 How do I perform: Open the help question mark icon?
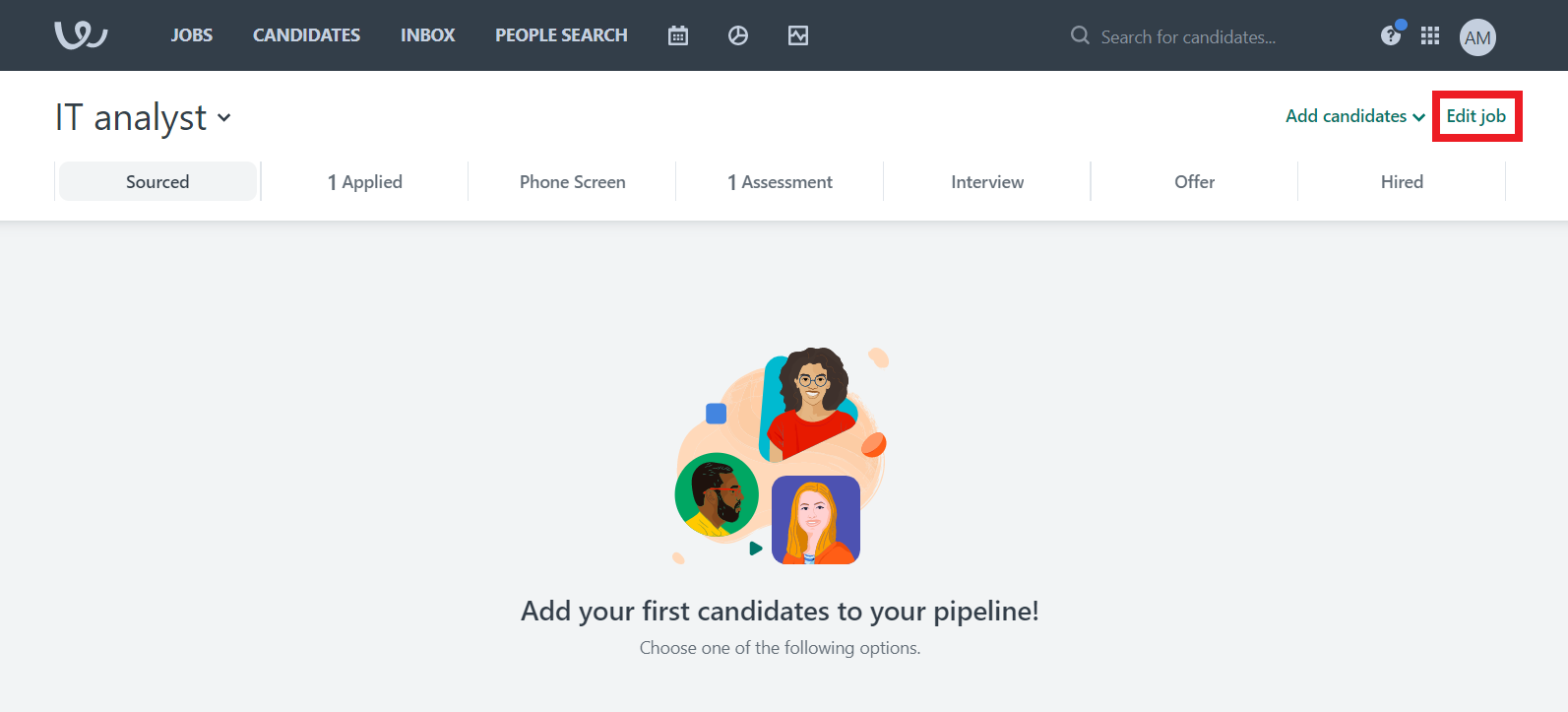(1391, 35)
